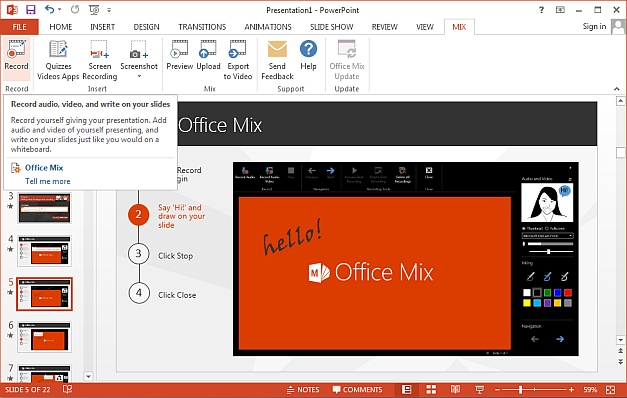Upload the mix
This screenshot has height=398, width=627.
click(208, 55)
